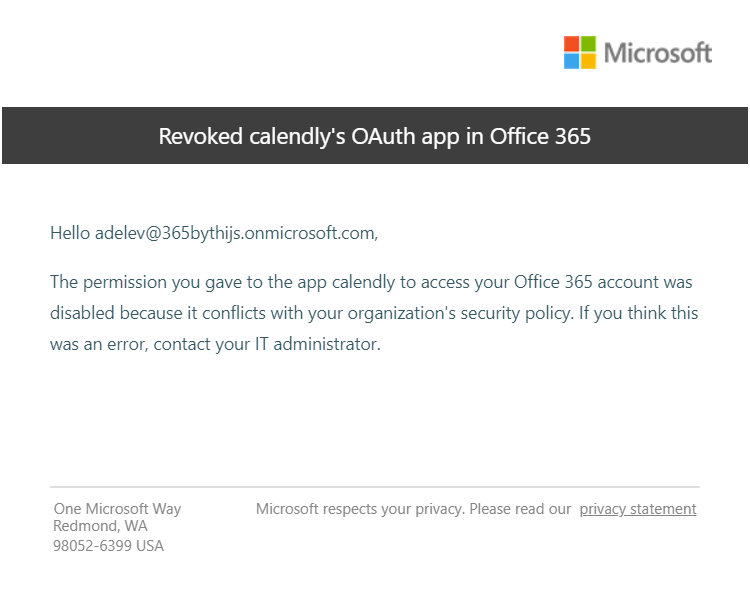This screenshot has width=750, height=603.
Task: Click the blue square in Microsoft logo
Action: coord(572,60)
